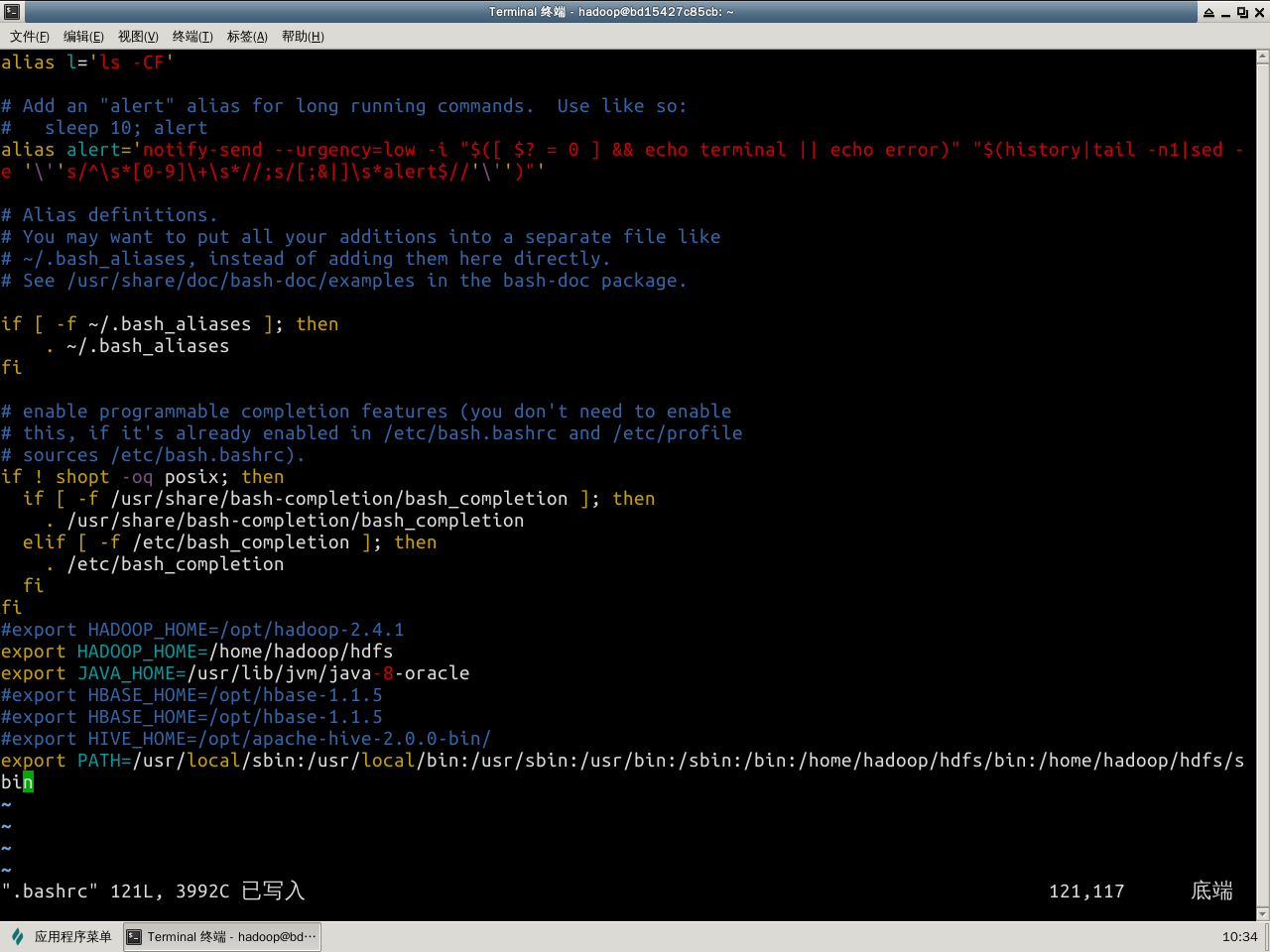Open the 帮助(H) menu

click(x=303, y=37)
